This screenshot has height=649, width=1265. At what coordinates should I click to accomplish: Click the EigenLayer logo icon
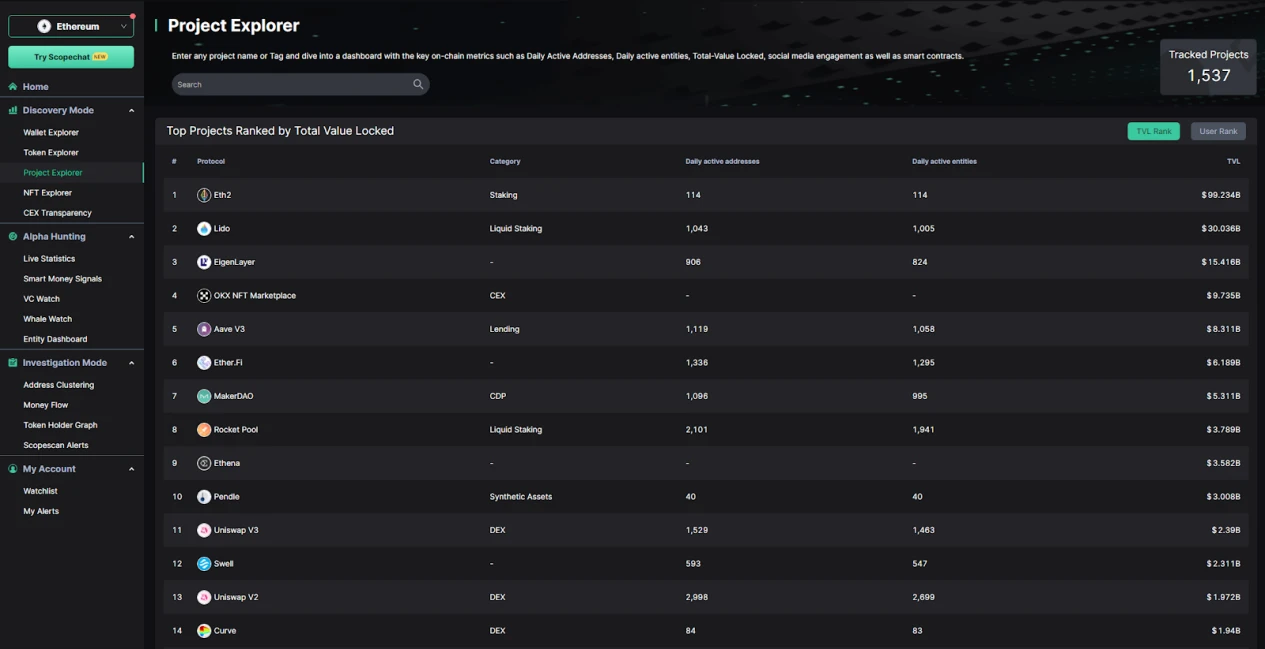pyautogui.click(x=204, y=262)
